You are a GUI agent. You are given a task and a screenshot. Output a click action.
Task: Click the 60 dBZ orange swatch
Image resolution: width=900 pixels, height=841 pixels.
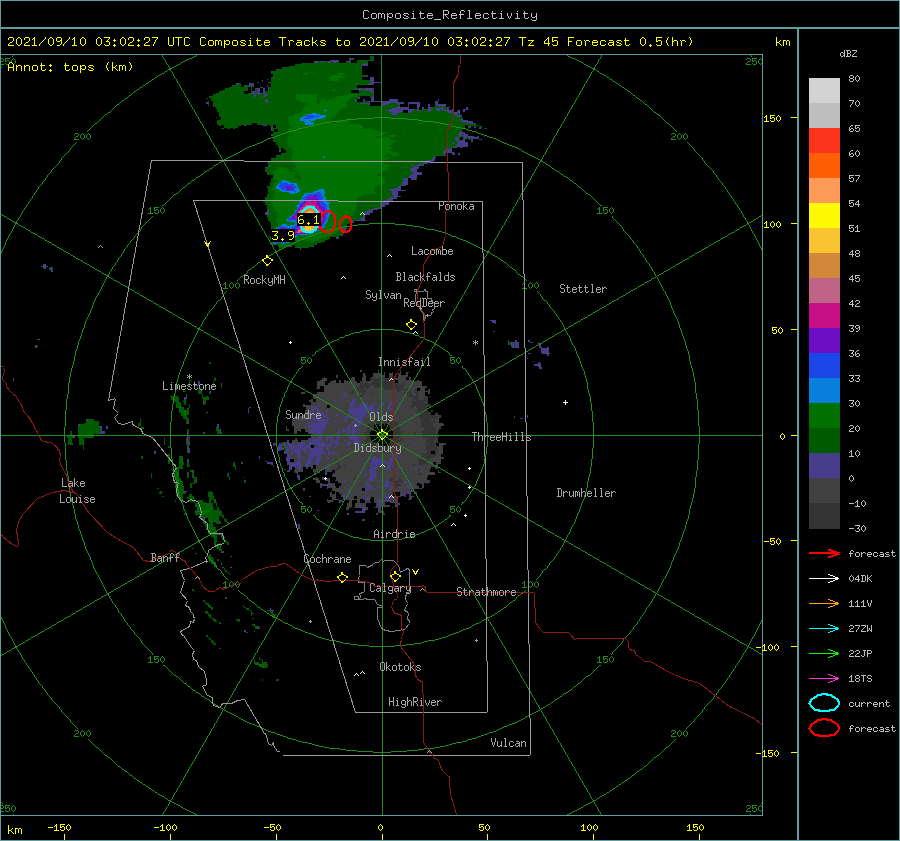coord(824,166)
